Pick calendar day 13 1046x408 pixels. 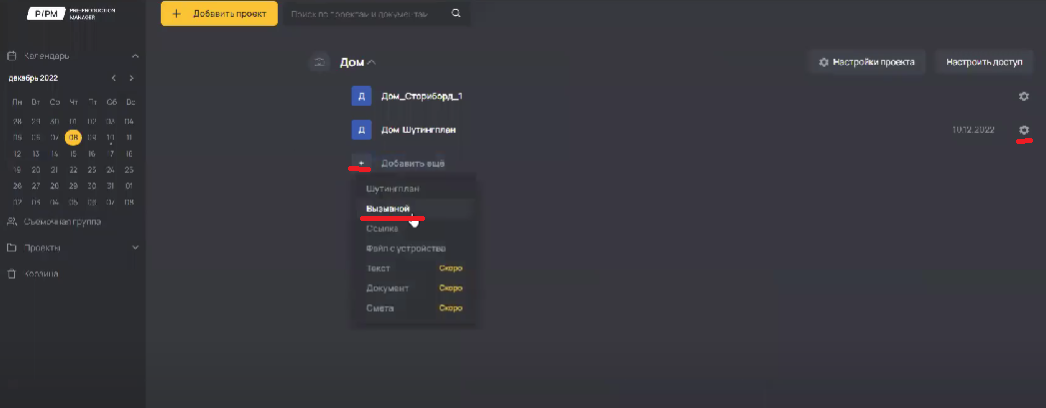[x=36, y=153]
